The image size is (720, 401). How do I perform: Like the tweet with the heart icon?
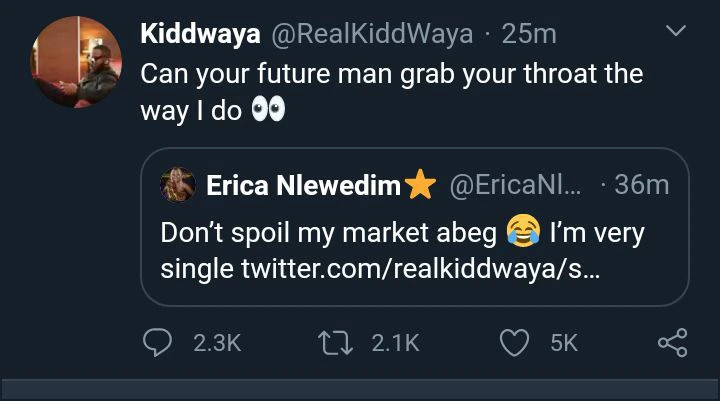(514, 343)
